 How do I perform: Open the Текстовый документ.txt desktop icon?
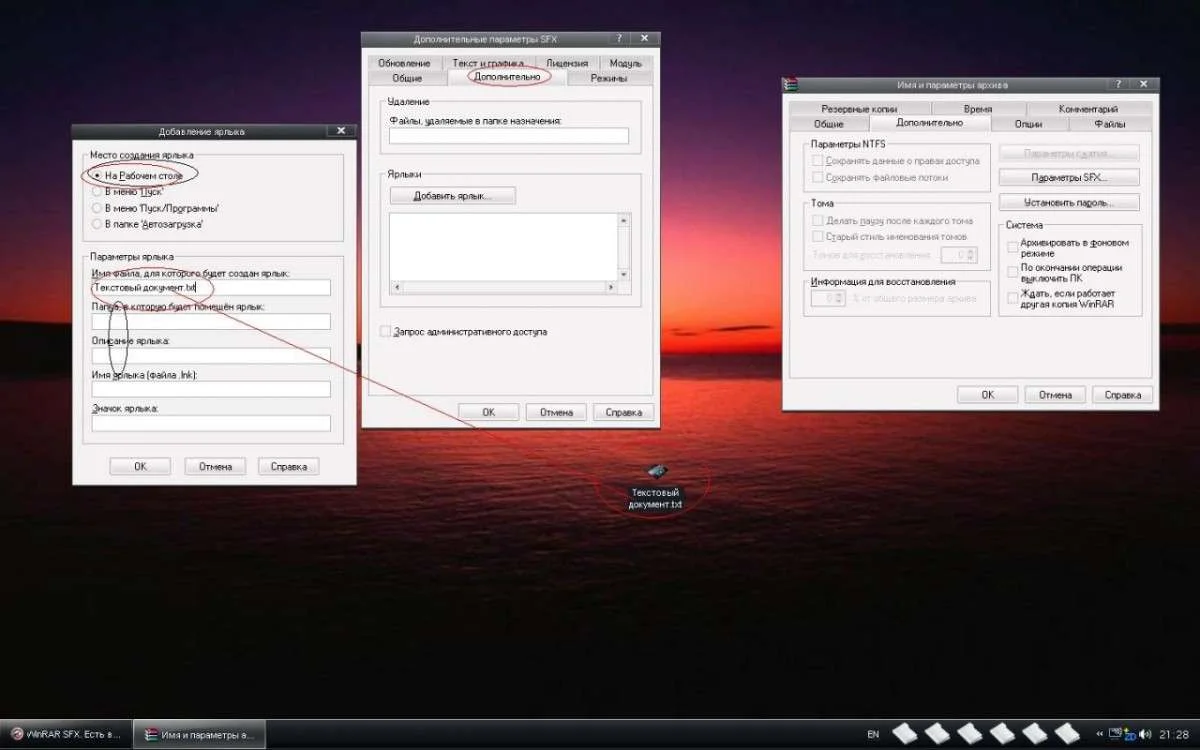[655, 488]
